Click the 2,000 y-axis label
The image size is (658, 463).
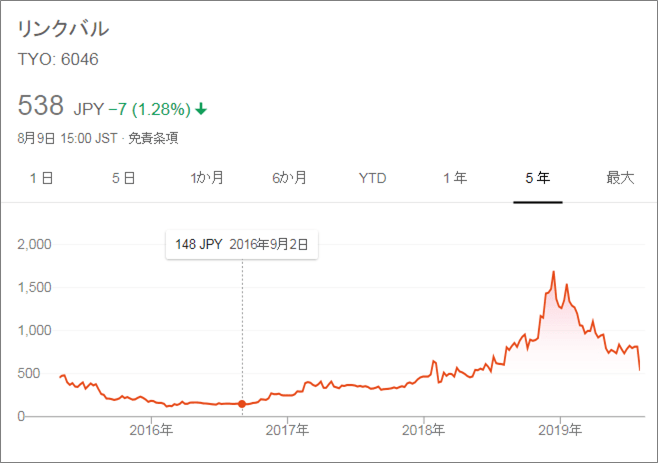click(34, 244)
